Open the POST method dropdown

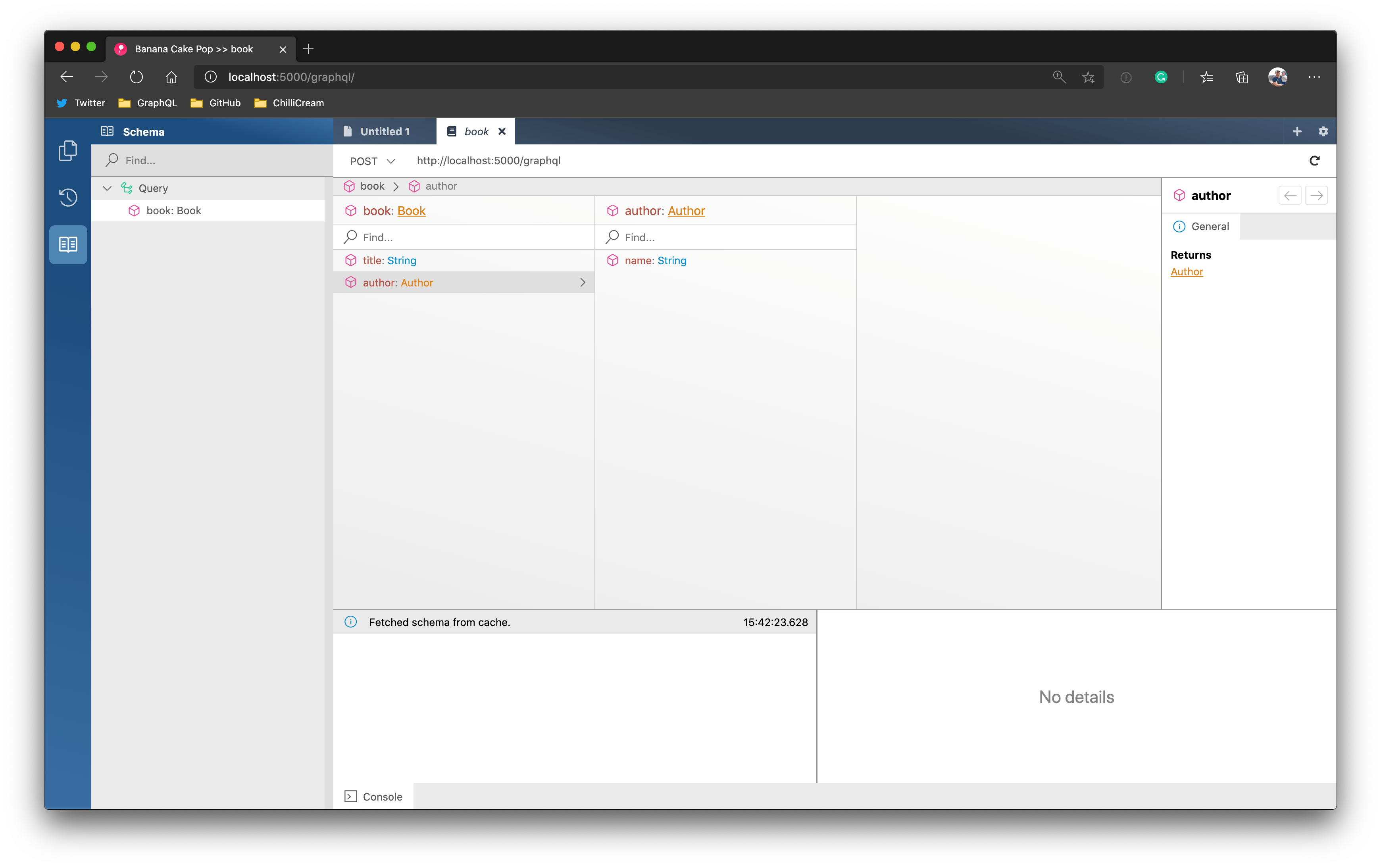(x=372, y=161)
